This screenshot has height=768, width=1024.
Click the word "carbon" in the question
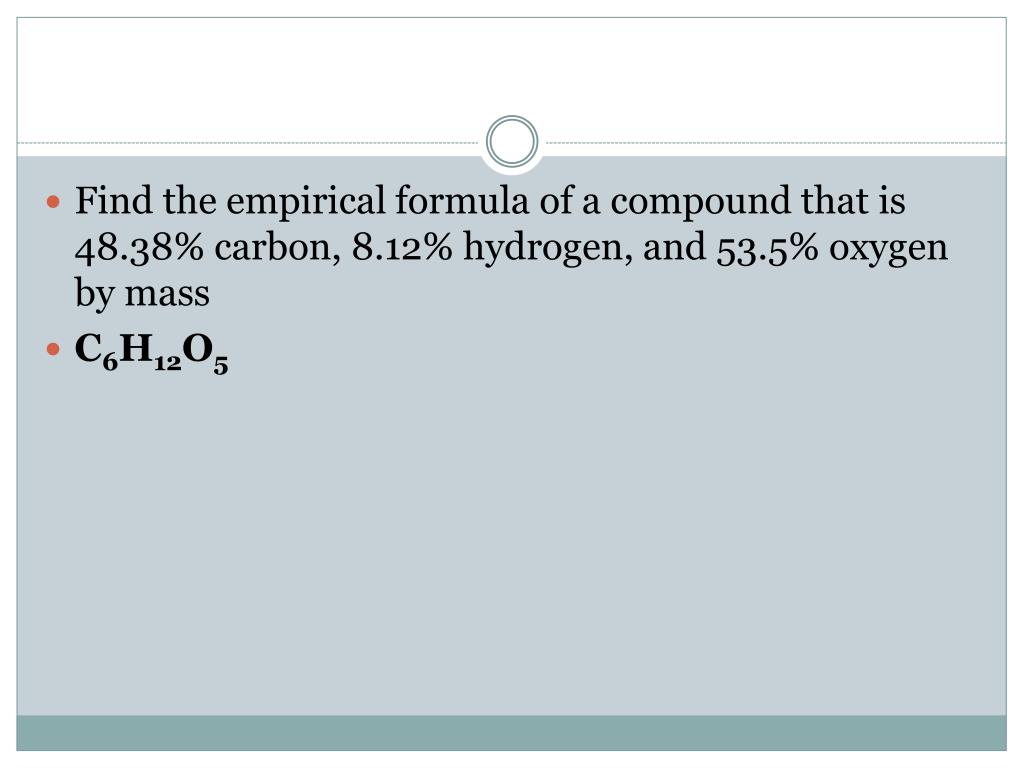(277, 248)
